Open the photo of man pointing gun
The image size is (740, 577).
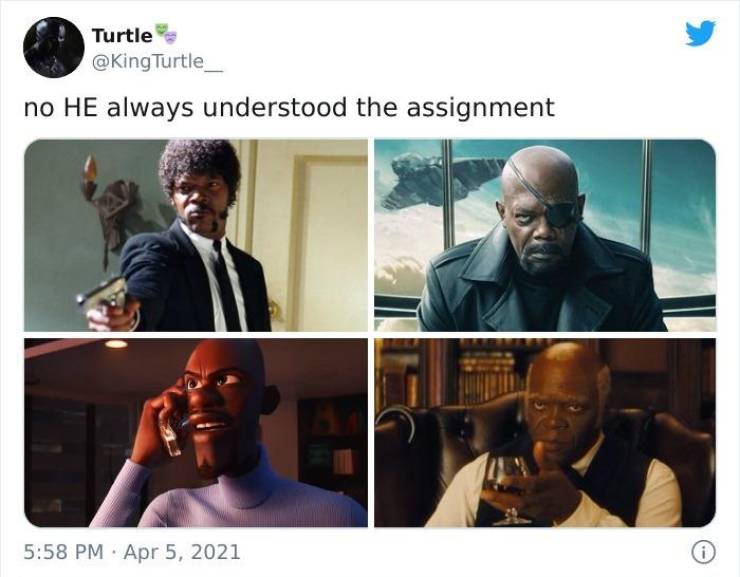[x=196, y=235]
